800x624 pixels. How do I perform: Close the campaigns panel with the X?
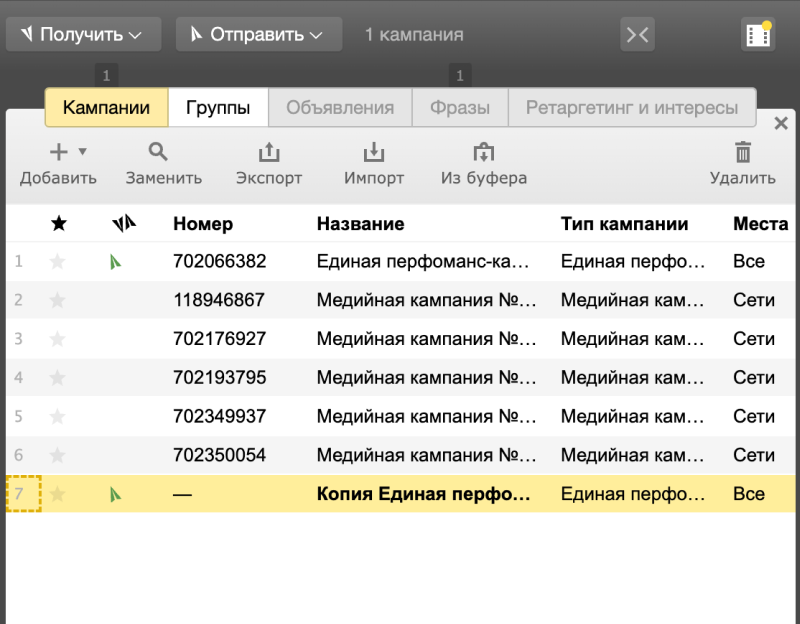tap(781, 124)
